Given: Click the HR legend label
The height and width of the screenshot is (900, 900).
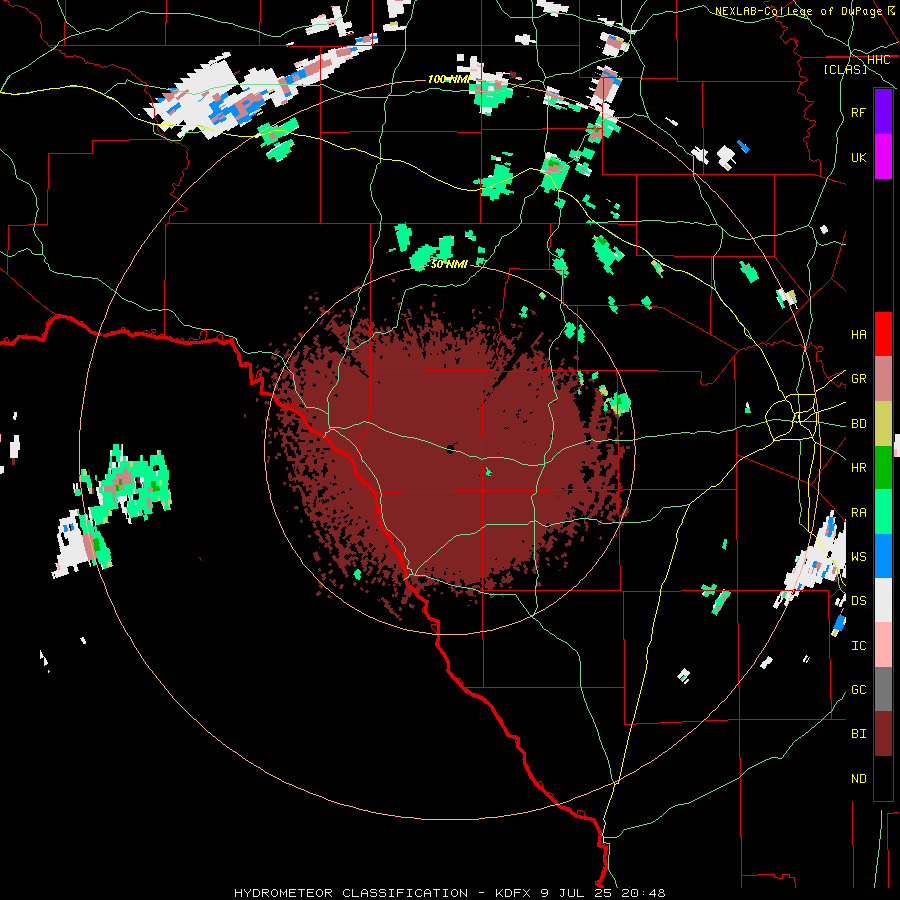Looking at the screenshot, I should [859, 468].
